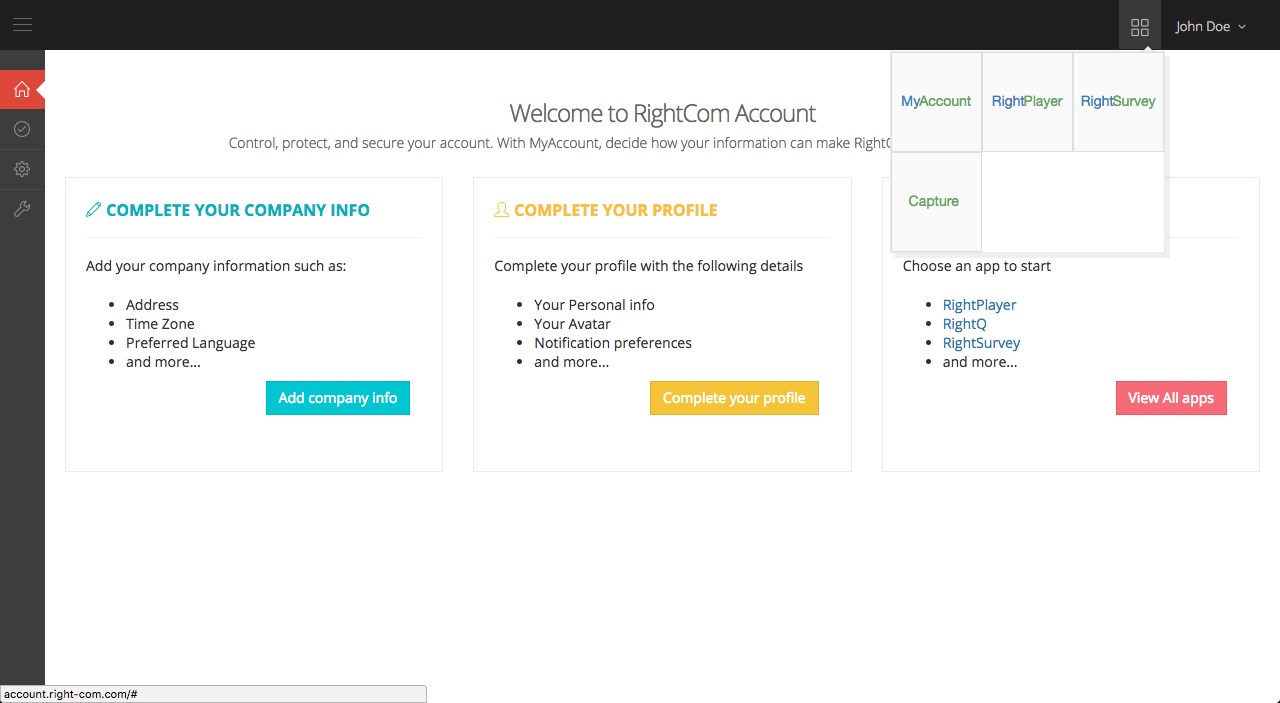Screen dimensions: 1280x703
Task: Click the user icon beside Complete Your Profile
Action: (502, 210)
